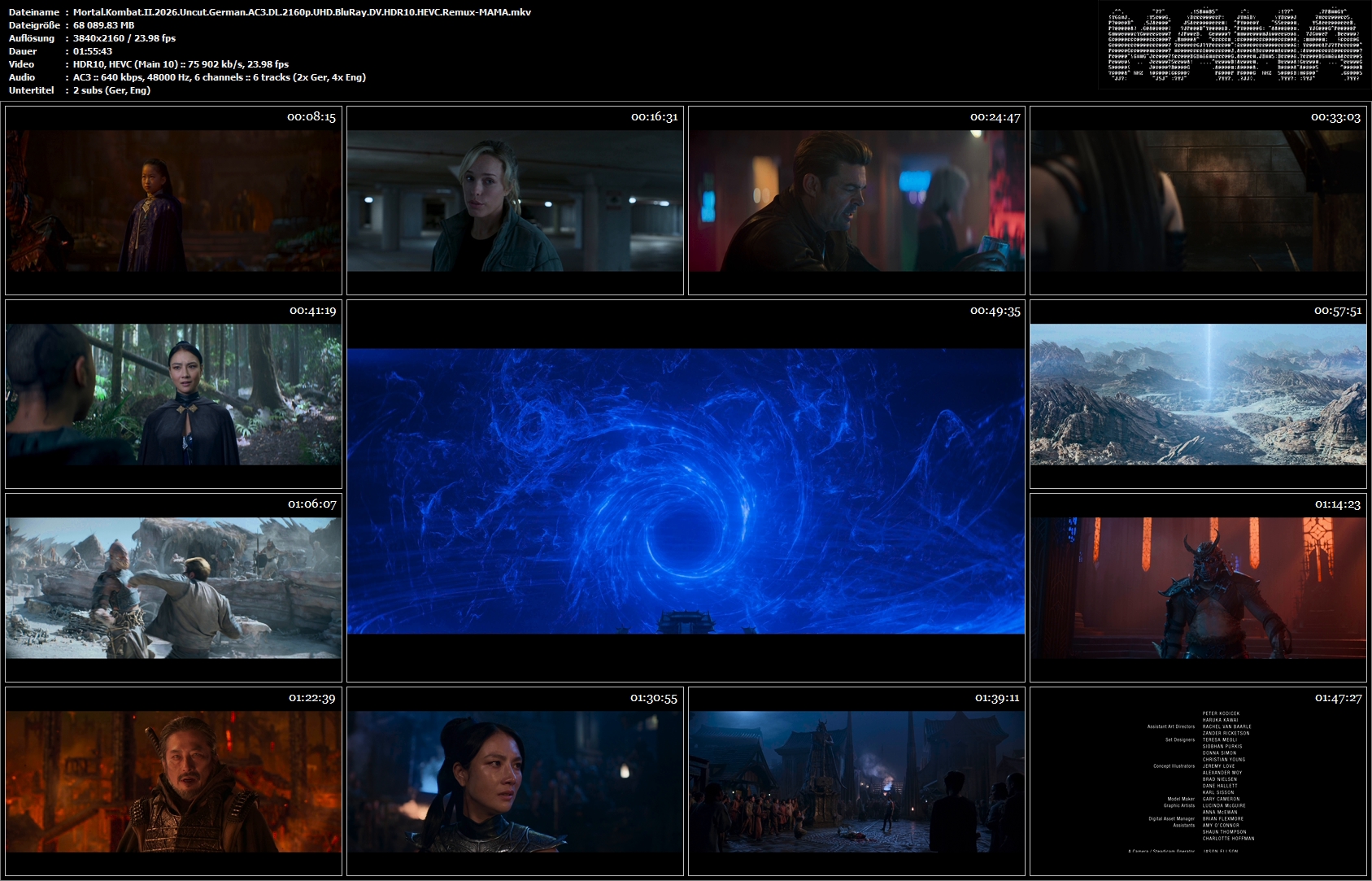1372x881 pixels.
Task: Select the mountain landscape frame at 00:57:51
Action: pos(1198,394)
